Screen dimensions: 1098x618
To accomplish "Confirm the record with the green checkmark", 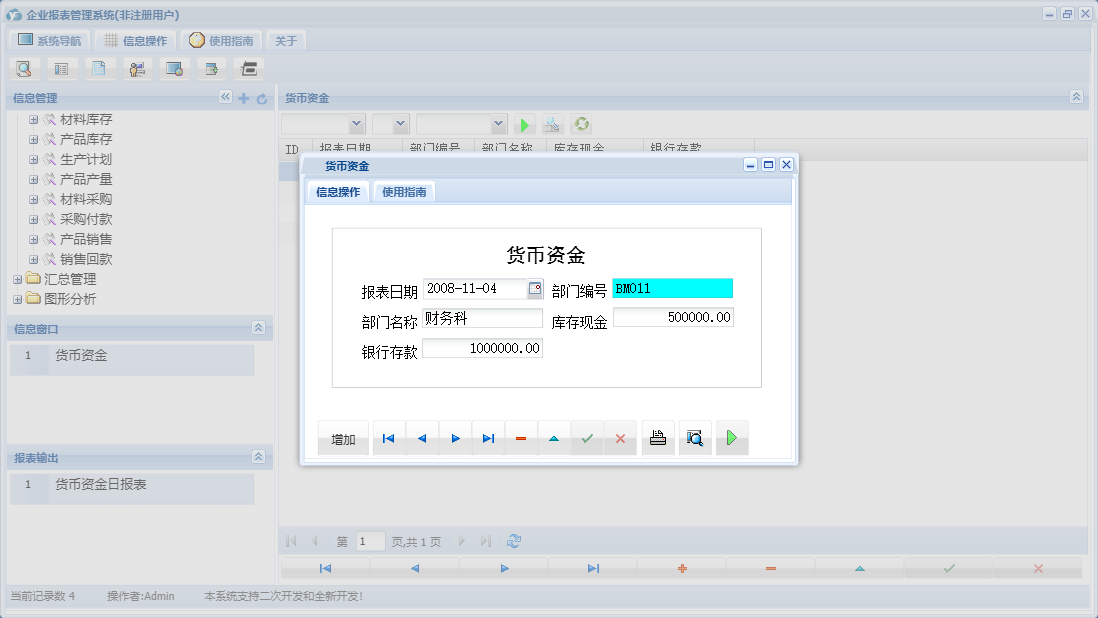I will (587, 437).
